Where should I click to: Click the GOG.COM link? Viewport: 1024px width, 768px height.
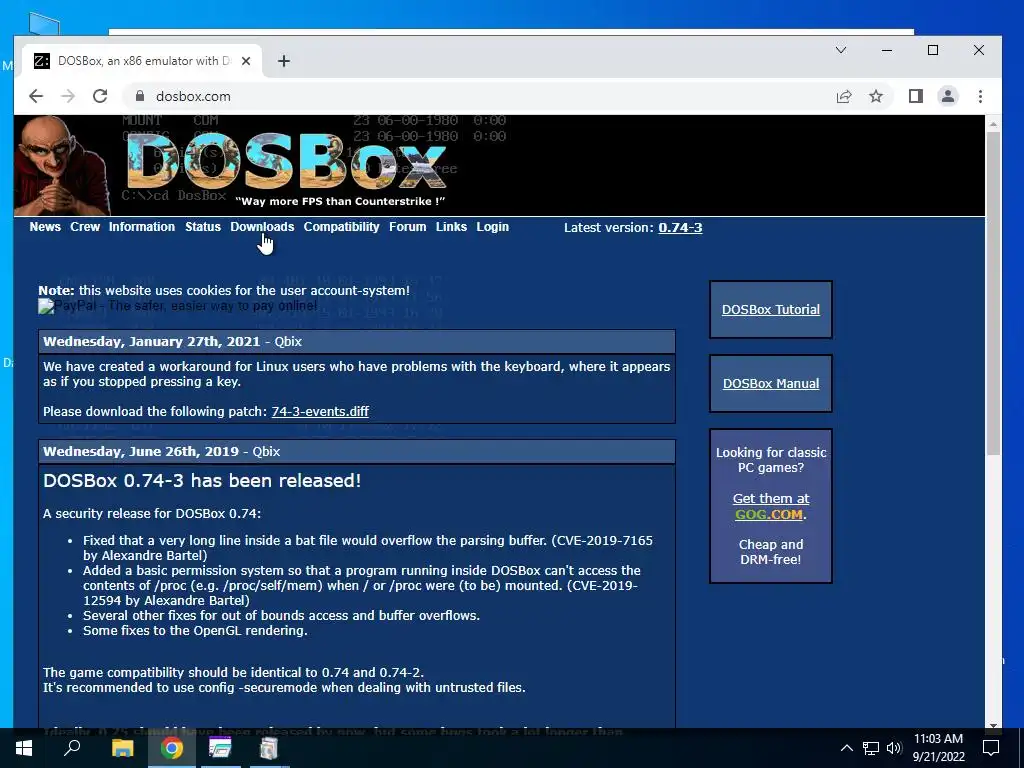pyautogui.click(x=769, y=514)
